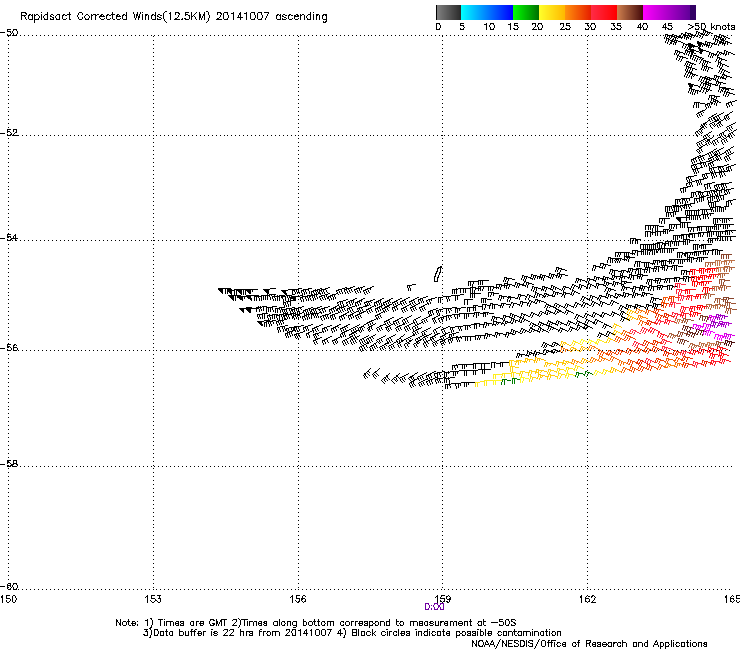The height and width of the screenshot is (650, 740).
Task: Click the -60 latitude axis label
Action: 9,587
